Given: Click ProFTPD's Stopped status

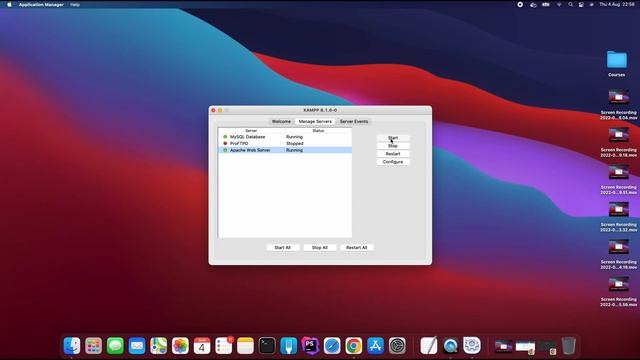Looking at the screenshot, I should 295,143.
